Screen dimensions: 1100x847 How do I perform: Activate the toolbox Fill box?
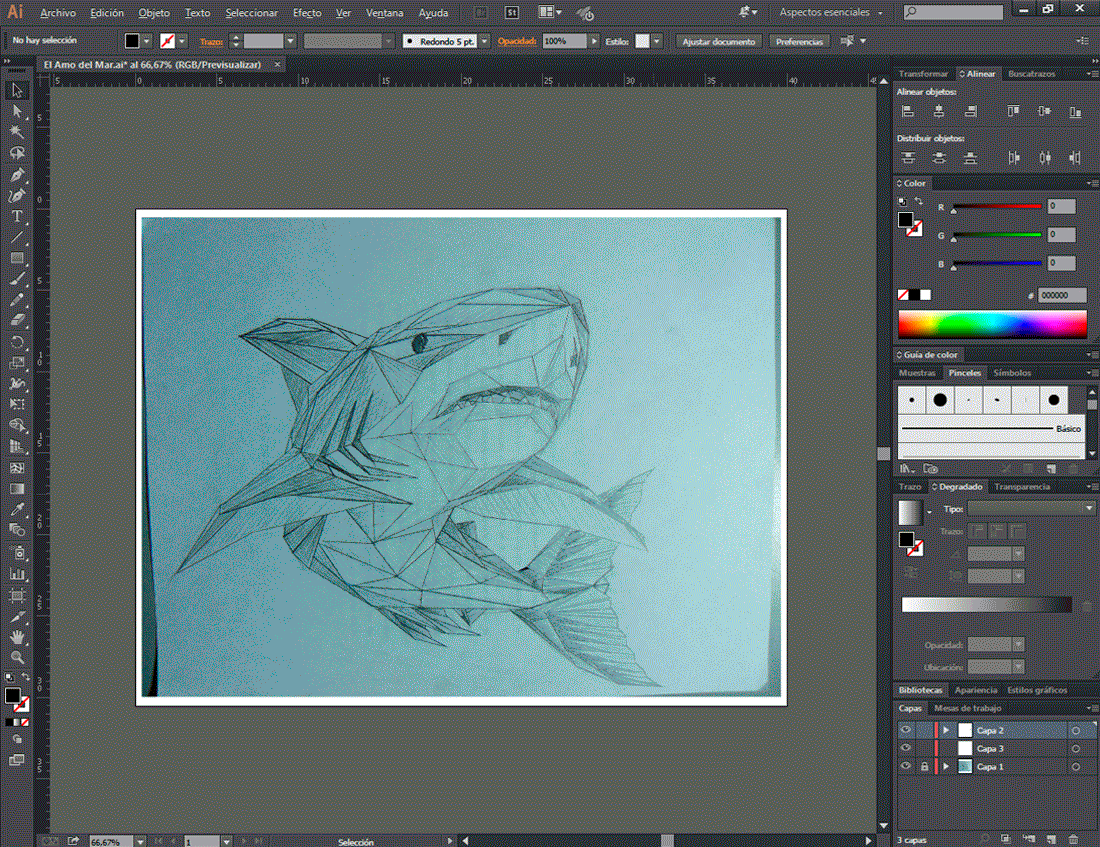click(13, 695)
